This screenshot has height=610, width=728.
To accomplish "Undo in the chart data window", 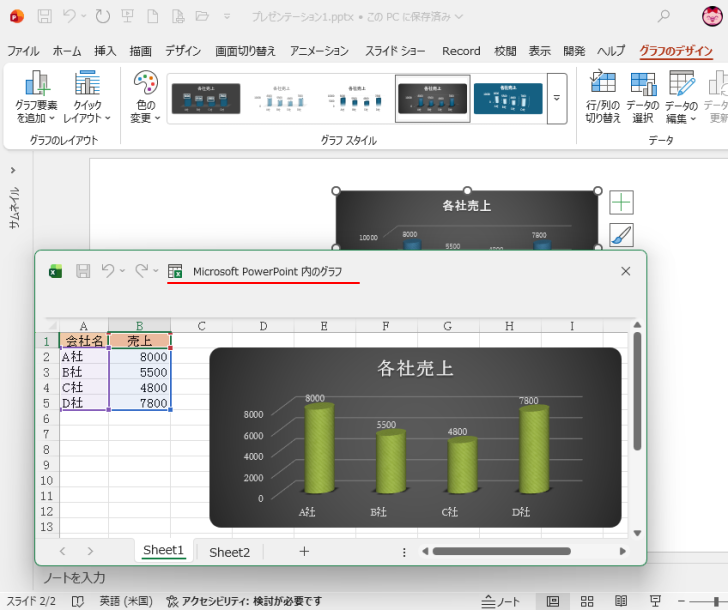I will [108, 271].
